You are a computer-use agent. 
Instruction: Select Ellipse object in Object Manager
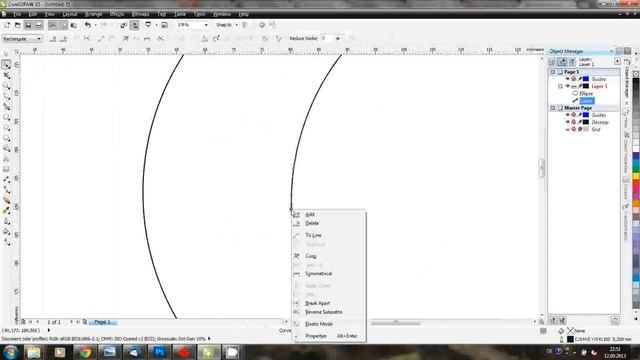(586, 93)
